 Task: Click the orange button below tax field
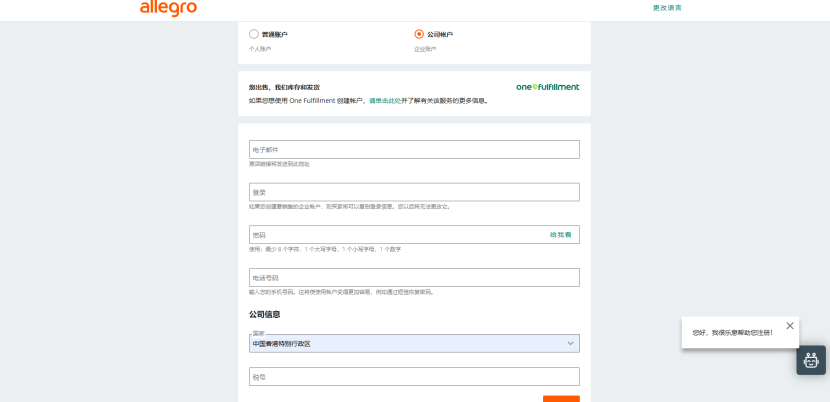coord(561,399)
